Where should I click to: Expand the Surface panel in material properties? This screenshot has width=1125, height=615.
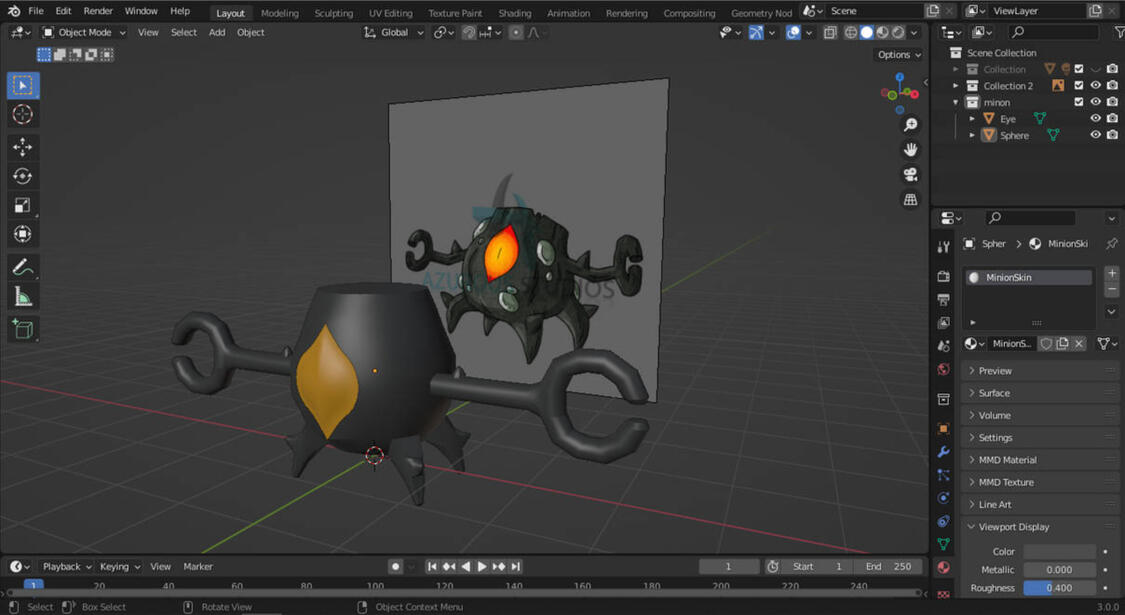point(990,392)
